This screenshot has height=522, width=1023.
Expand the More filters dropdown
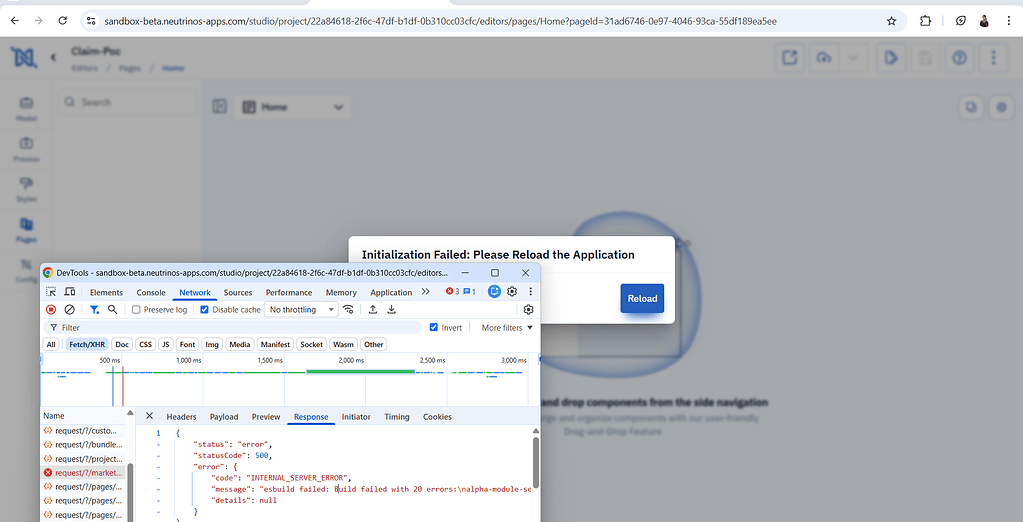pyautogui.click(x=507, y=328)
